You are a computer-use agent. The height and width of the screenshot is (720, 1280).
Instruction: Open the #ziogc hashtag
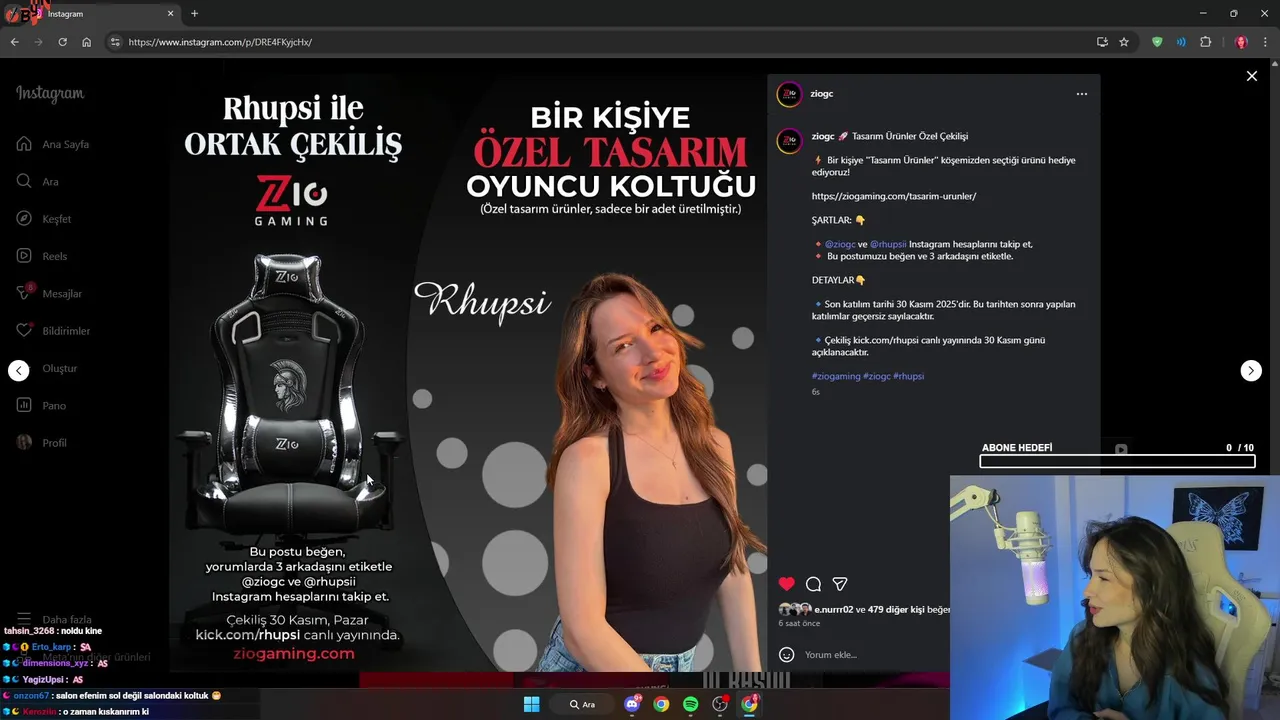877,376
